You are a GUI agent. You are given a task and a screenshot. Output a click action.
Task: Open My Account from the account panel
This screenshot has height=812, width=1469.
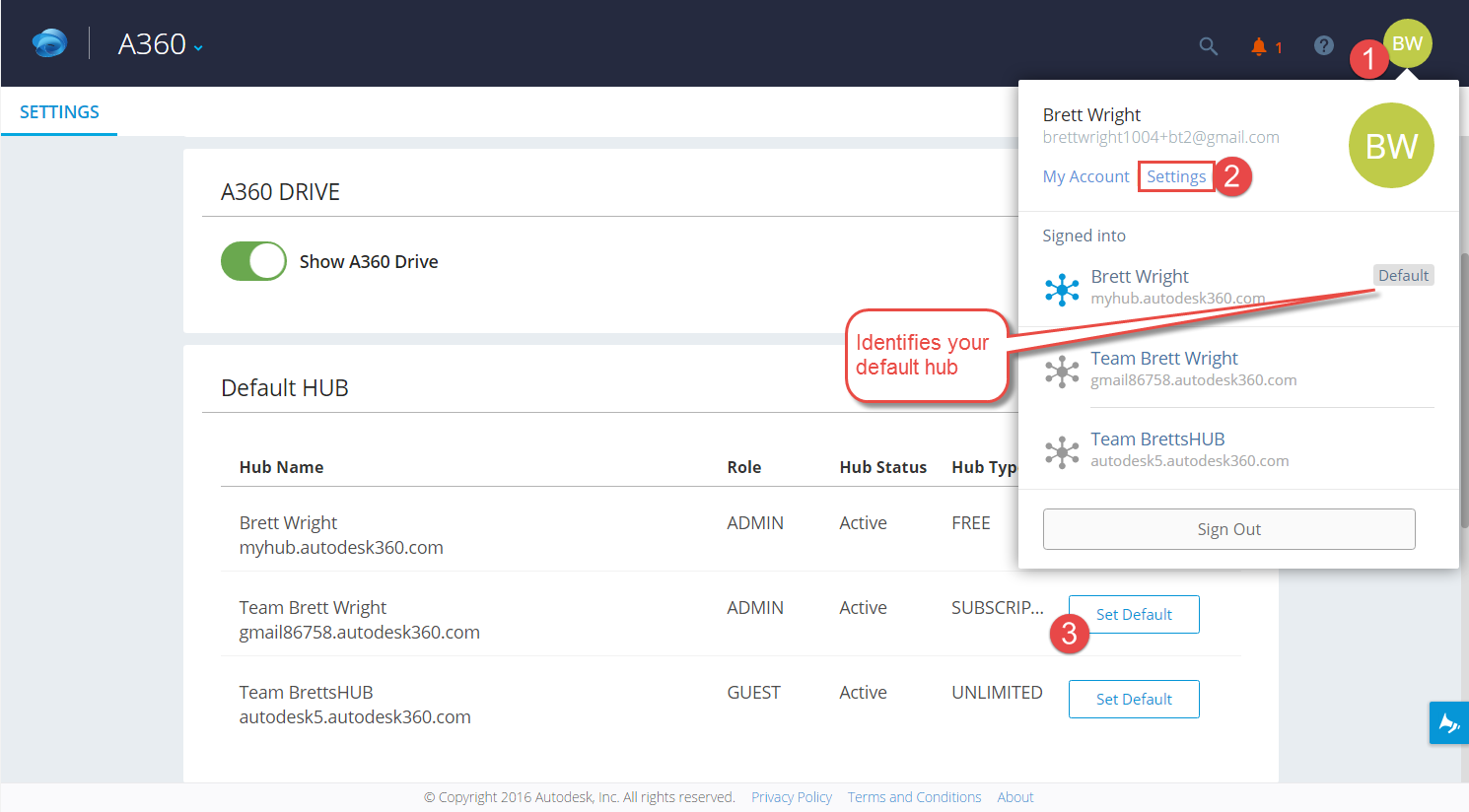(x=1085, y=175)
